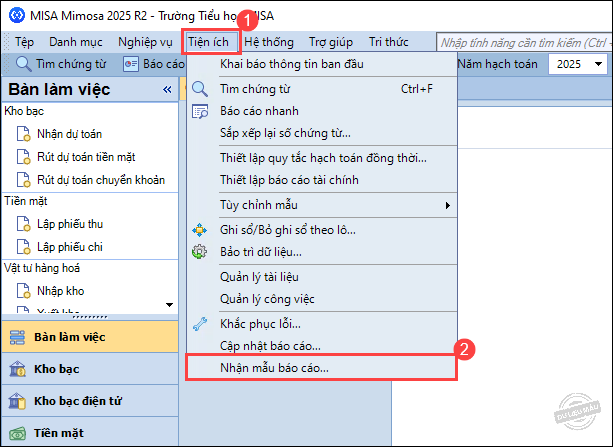613x447 pixels.
Task: Click the Báo cáo nhanh menu icon
Action: (x=200, y=111)
